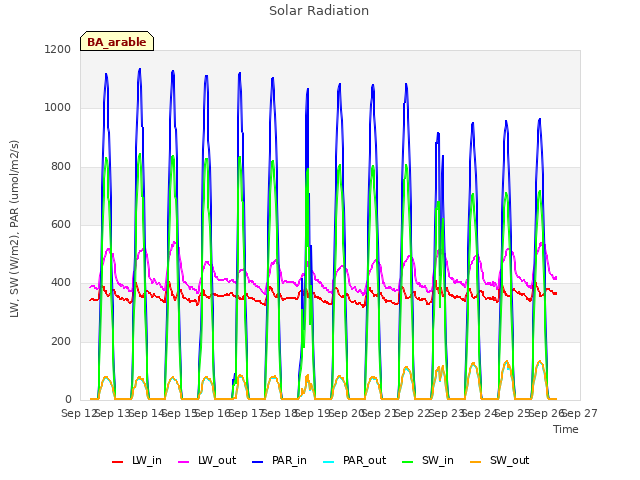640x480 pixels.
Task: Toggle the SW_out legend entry
Action: tap(500, 460)
